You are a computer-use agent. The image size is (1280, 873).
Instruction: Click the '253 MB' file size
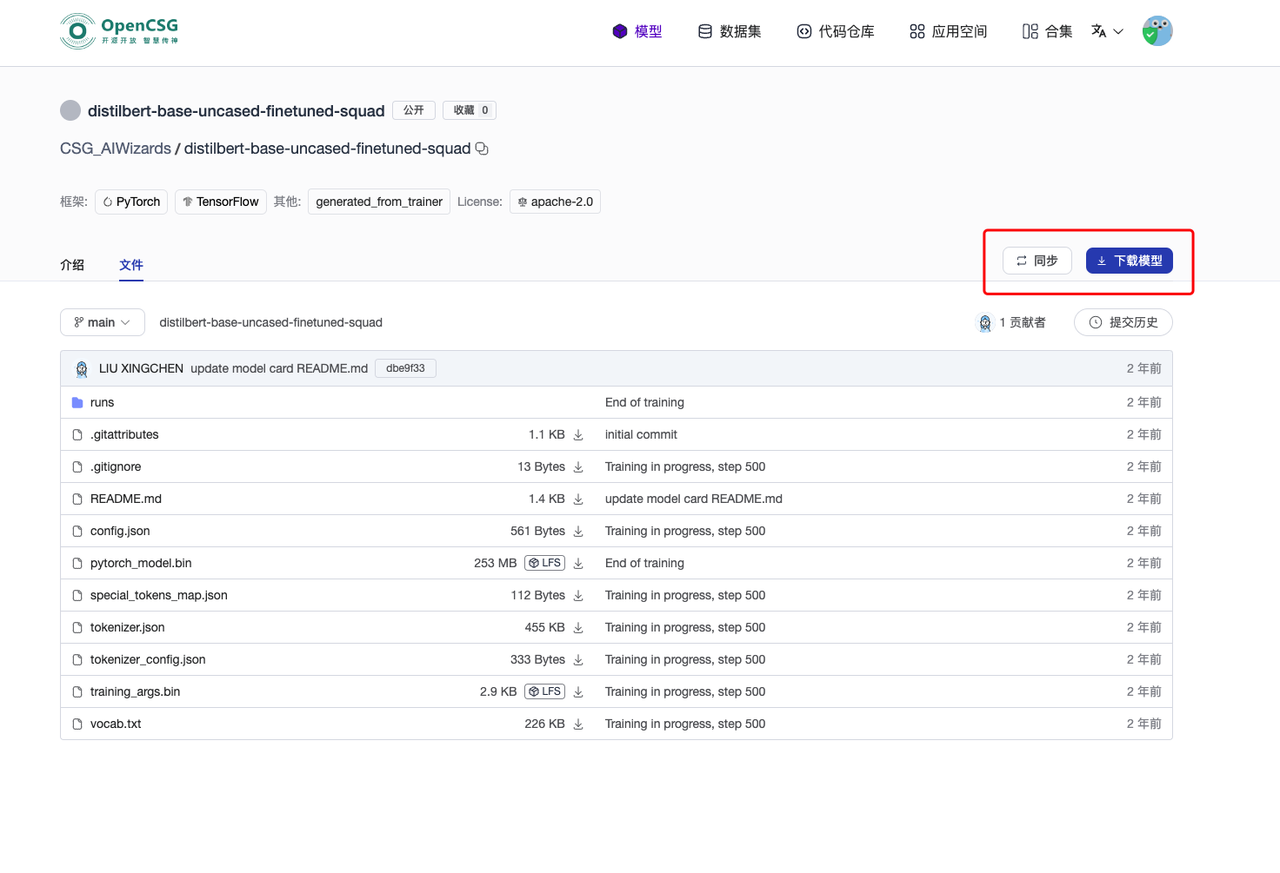tap(495, 563)
